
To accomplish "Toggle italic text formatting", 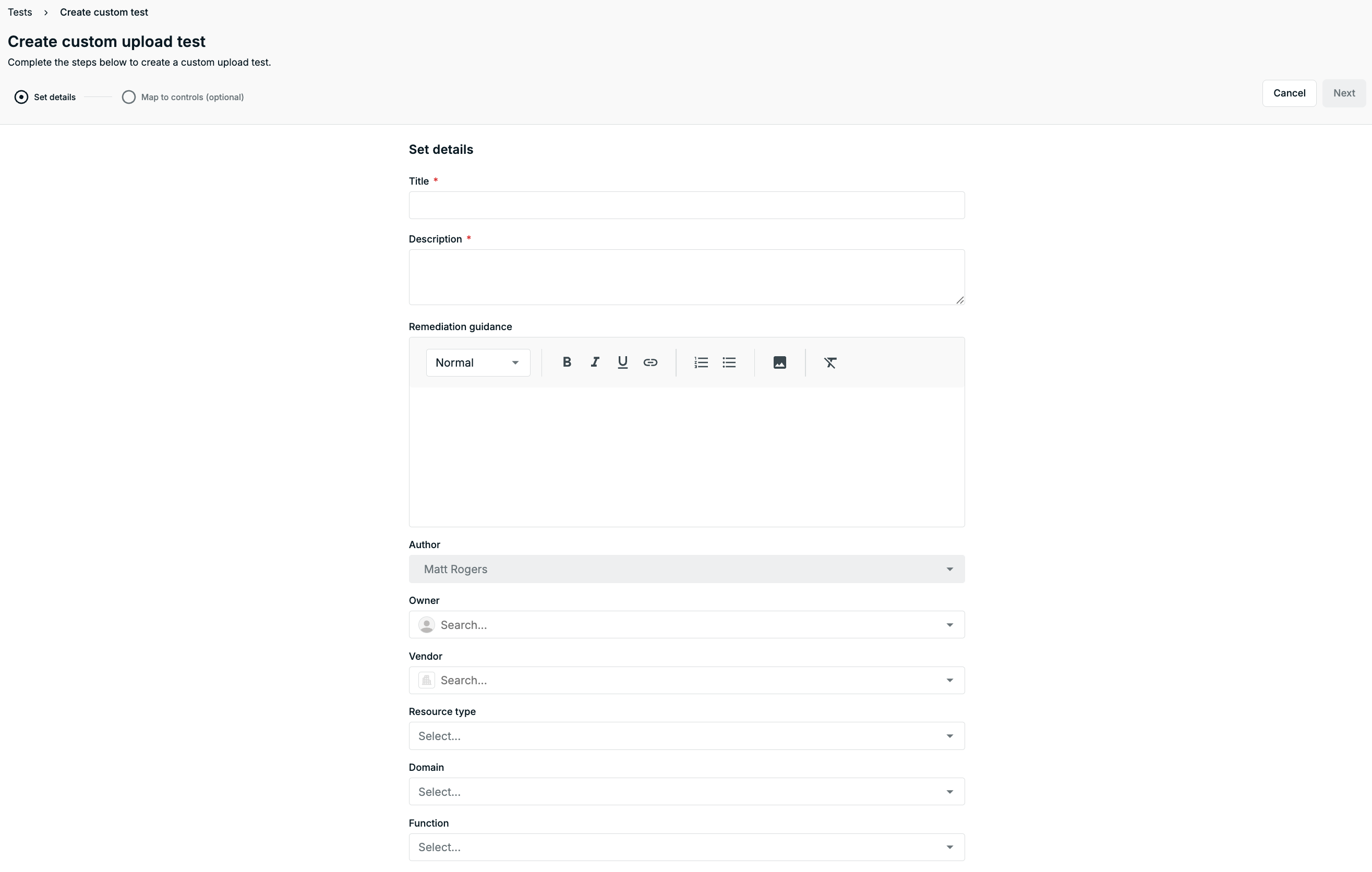I will click(594, 362).
